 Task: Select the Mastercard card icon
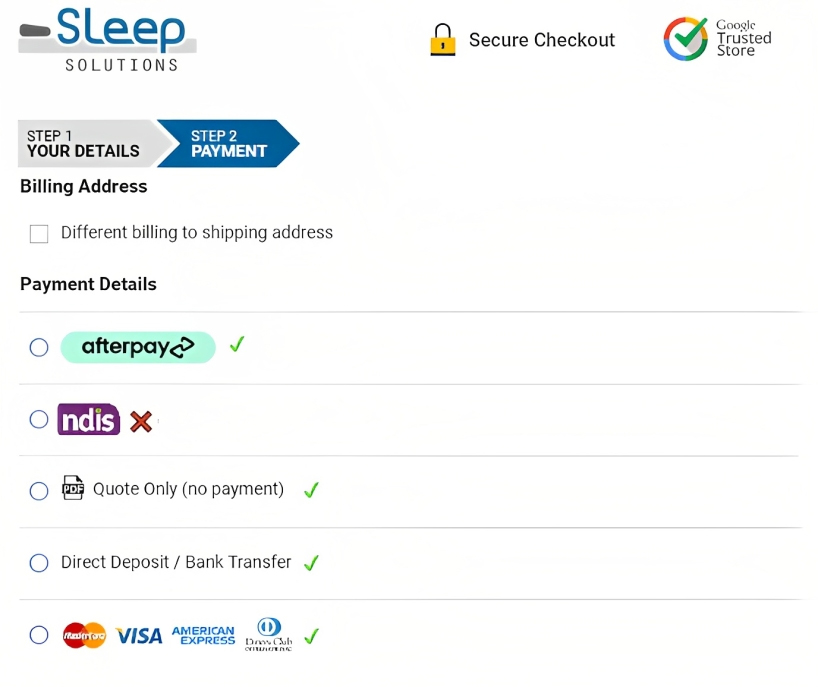point(84,634)
